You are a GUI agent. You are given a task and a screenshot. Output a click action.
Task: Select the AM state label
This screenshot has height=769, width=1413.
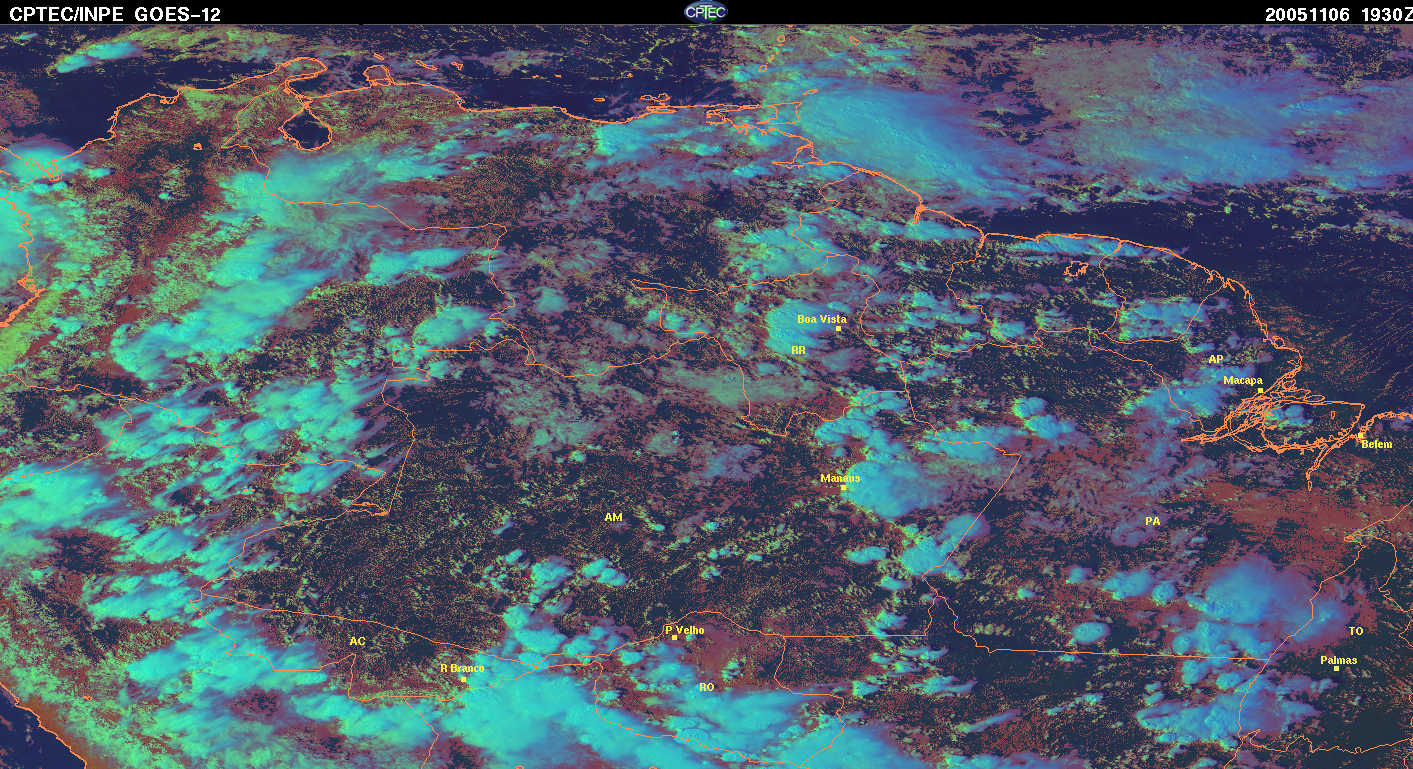pyautogui.click(x=613, y=517)
